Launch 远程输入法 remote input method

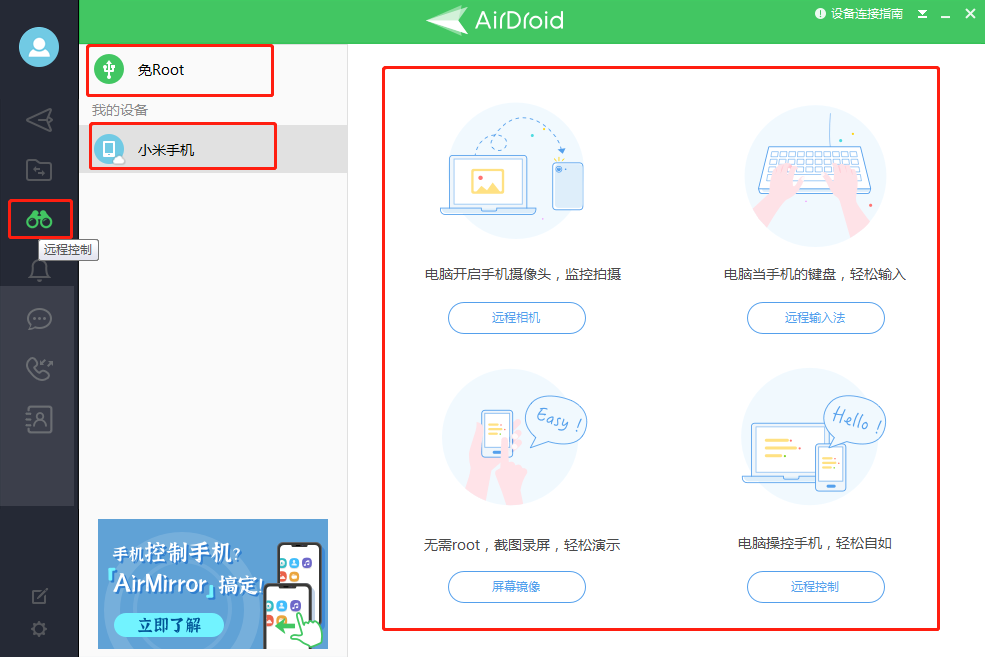pyautogui.click(x=815, y=318)
